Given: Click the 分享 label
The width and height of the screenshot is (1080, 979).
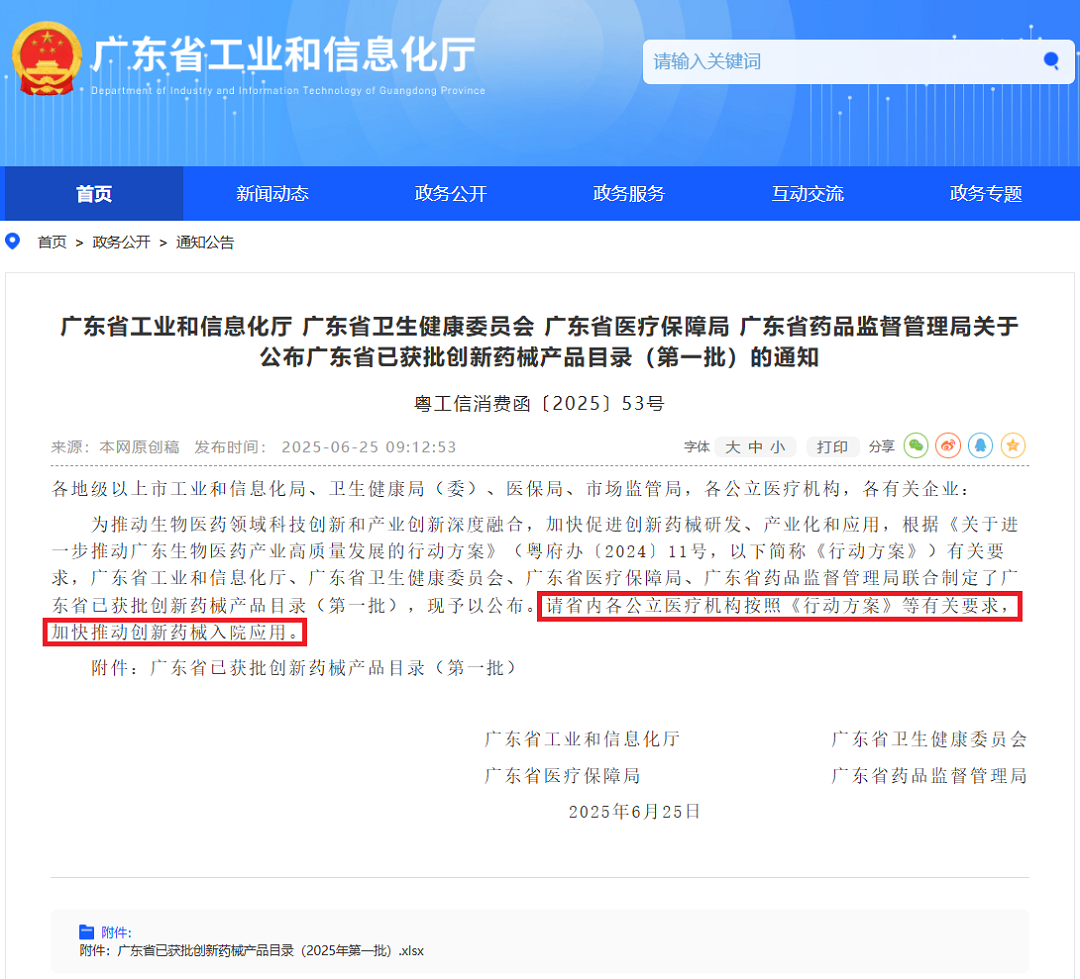Looking at the screenshot, I should [882, 447].
